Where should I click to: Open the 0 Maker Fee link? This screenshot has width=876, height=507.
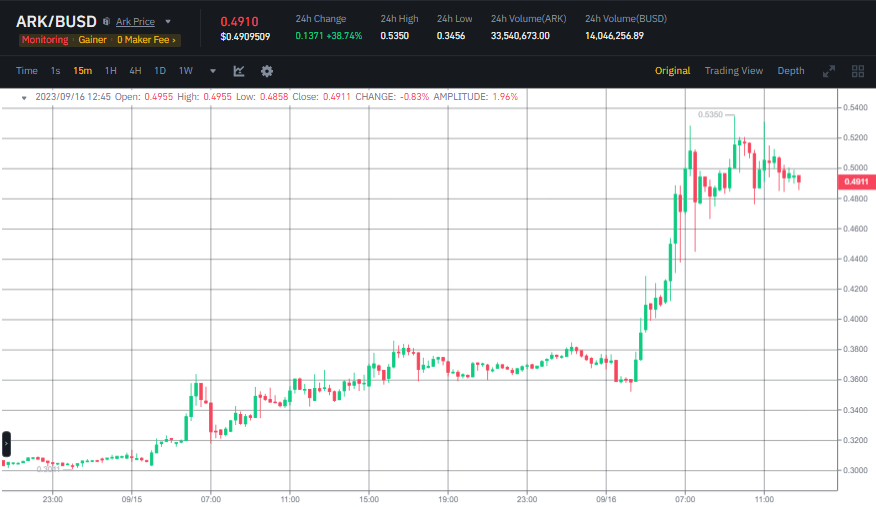pyautogui.click(x=146, y=40)
